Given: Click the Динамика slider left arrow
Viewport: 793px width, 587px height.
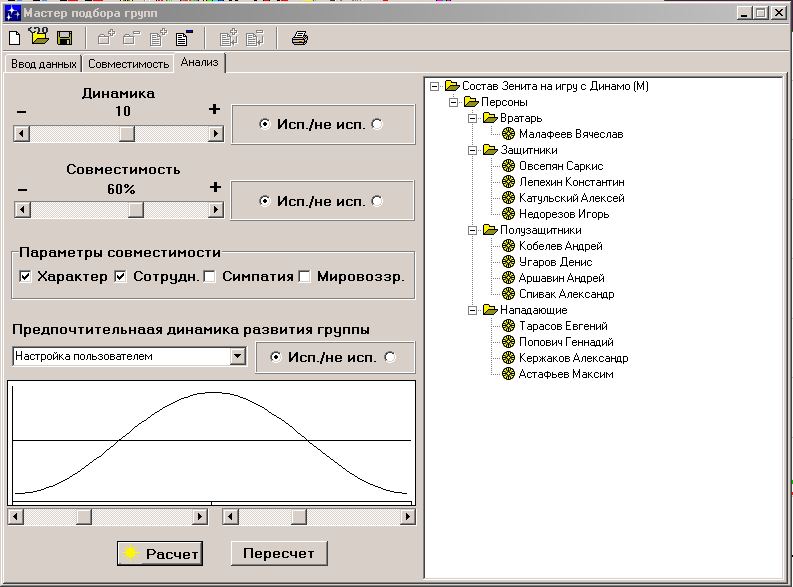Looking at the screenshot, I should coord(21,133).
